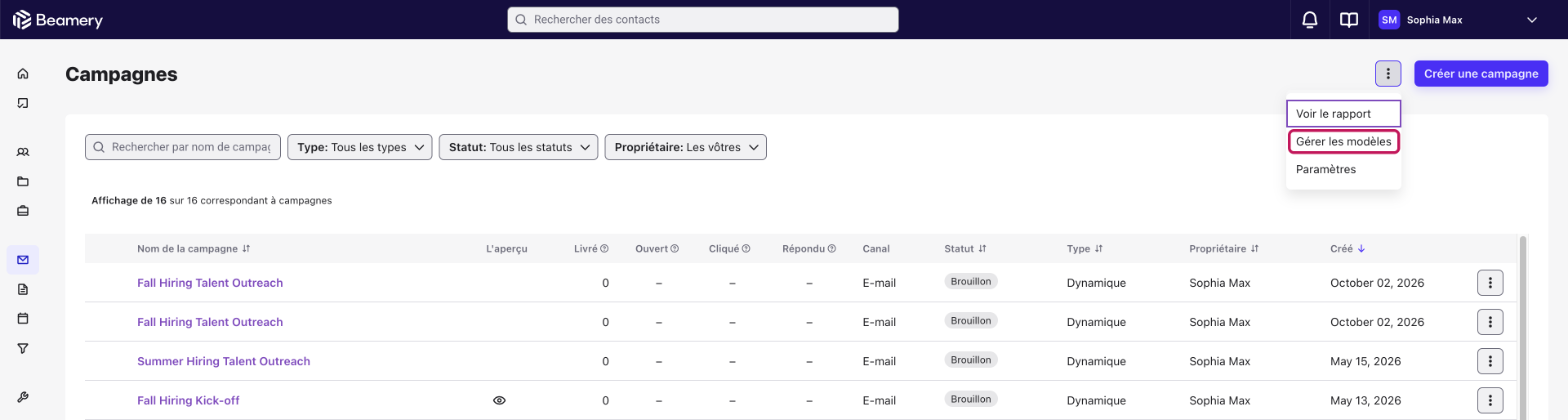Preview Fall Hiring Kick-off via eye icon
The width and height of the screenshot is (1568, 420).
click(x=499, y=400)
